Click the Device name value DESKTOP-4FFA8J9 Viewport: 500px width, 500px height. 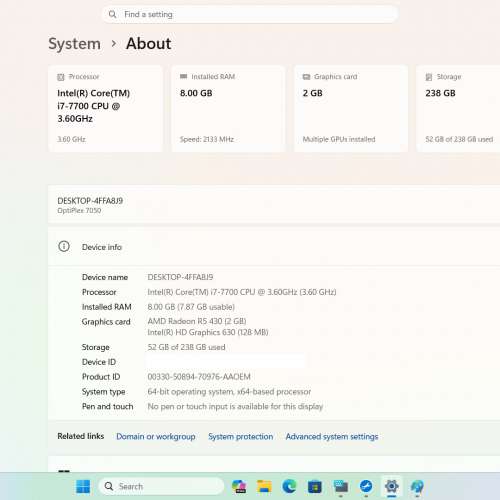pos(180,277)
